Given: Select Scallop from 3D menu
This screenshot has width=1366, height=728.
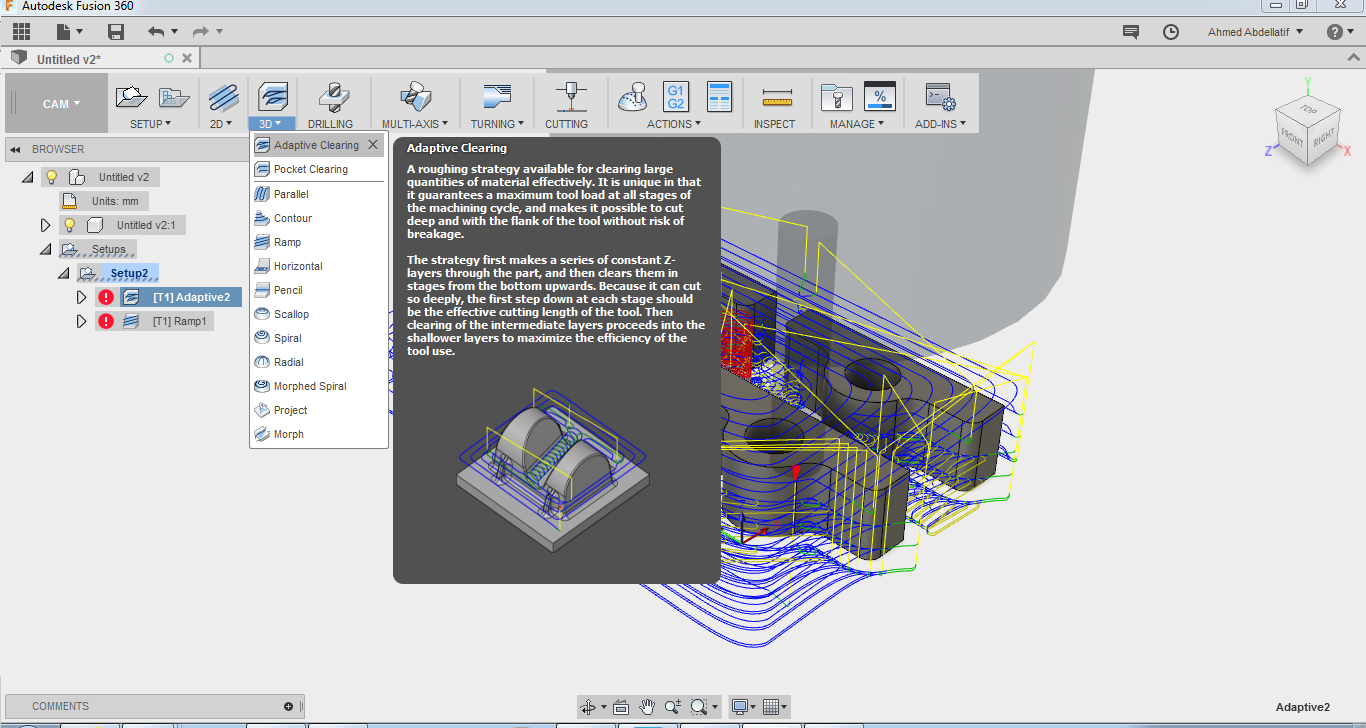Looking at the screenshot, I should pyautogui.click(x=318, y=314).
